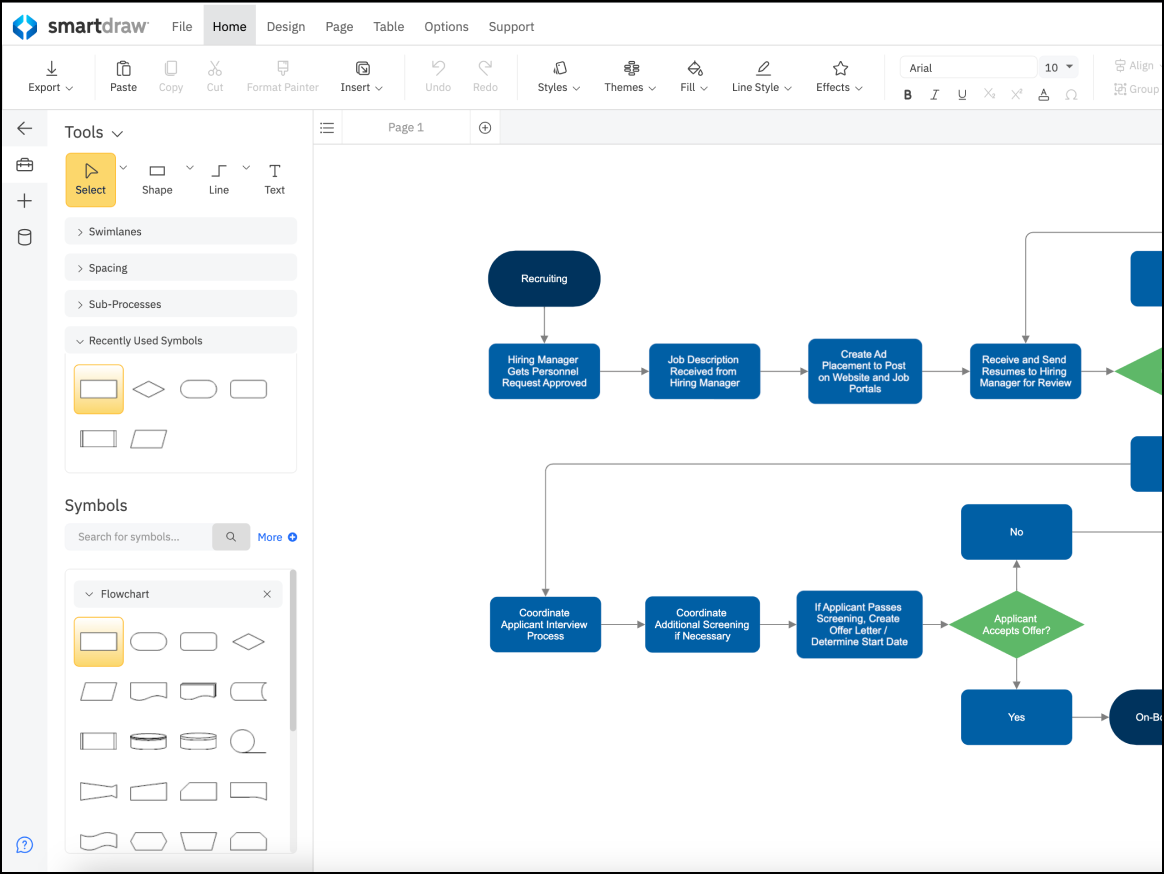Open the font size 10 dropdown
The image size is (1164, 874).
tap(1059, 68)
